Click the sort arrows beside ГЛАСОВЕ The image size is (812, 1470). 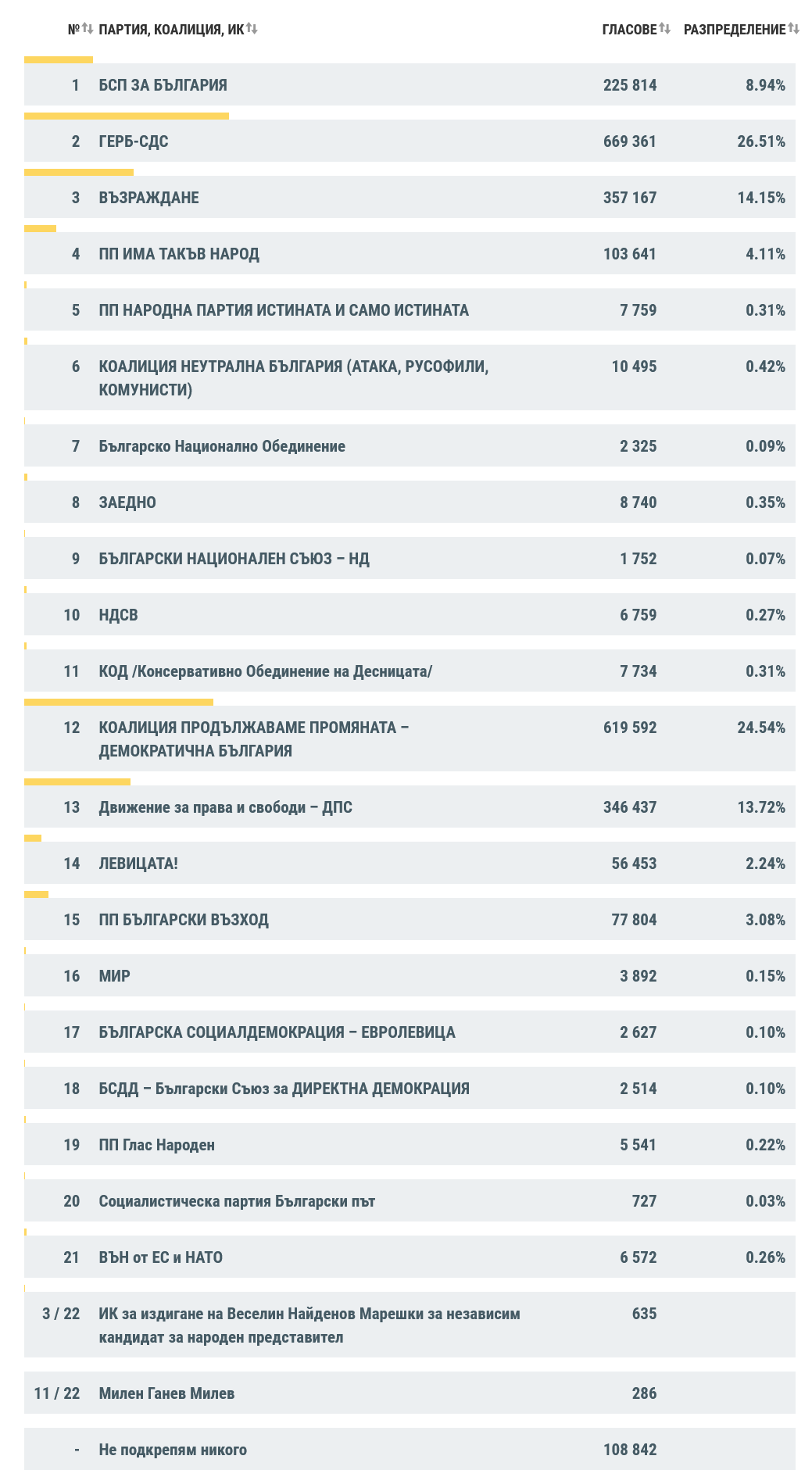click(664, 29)
